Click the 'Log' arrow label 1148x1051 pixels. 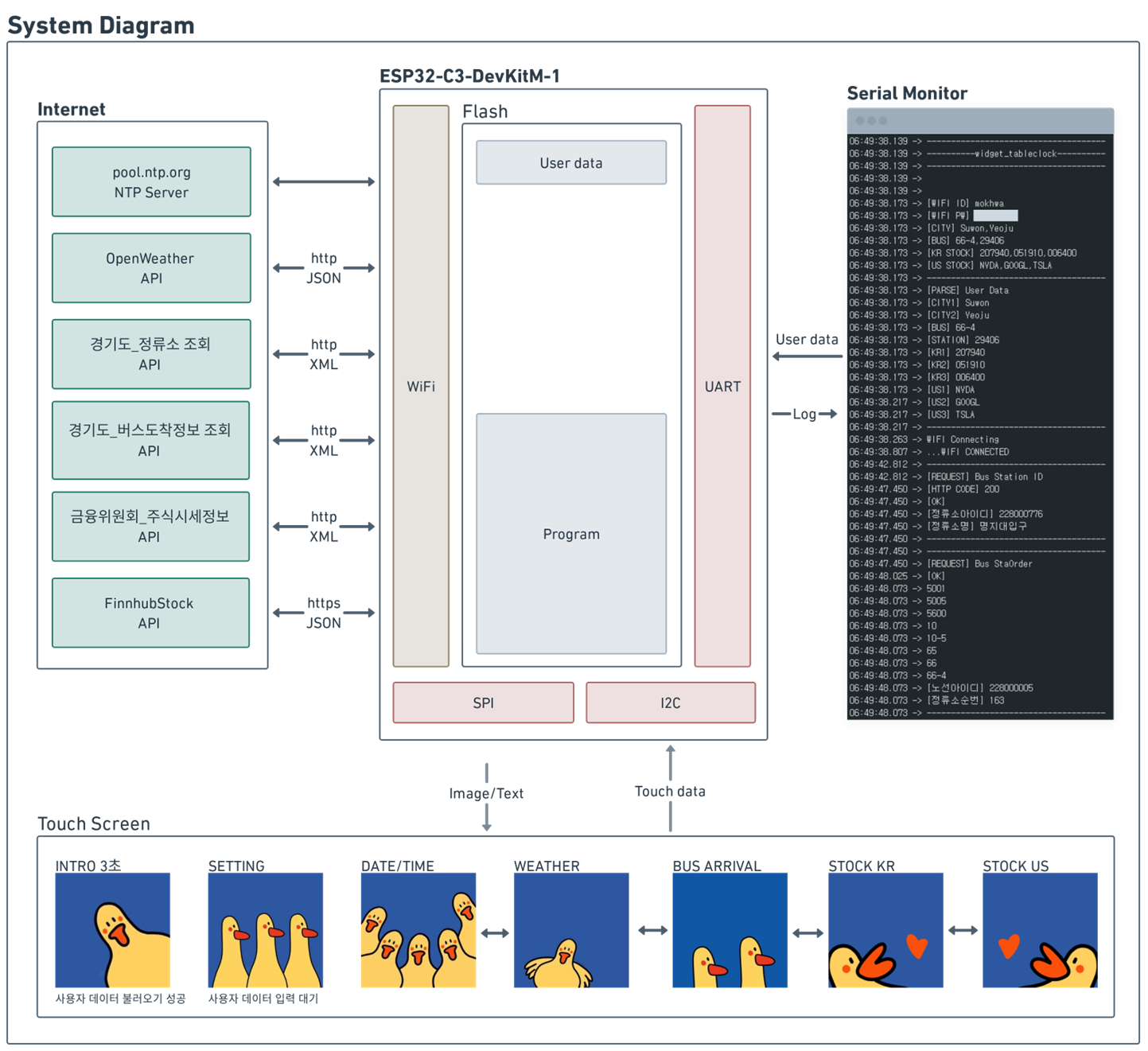804,414
